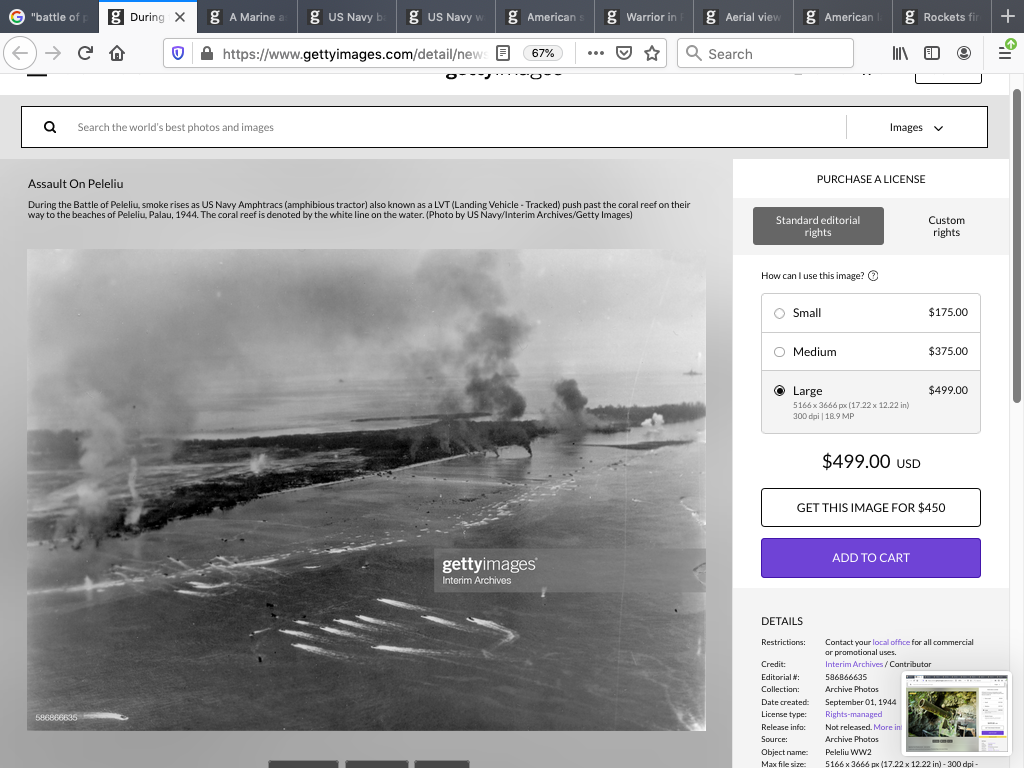Select the Large $499.00 license option
The width and height of the screenshot is (1024, 768).
click(780, 391)
